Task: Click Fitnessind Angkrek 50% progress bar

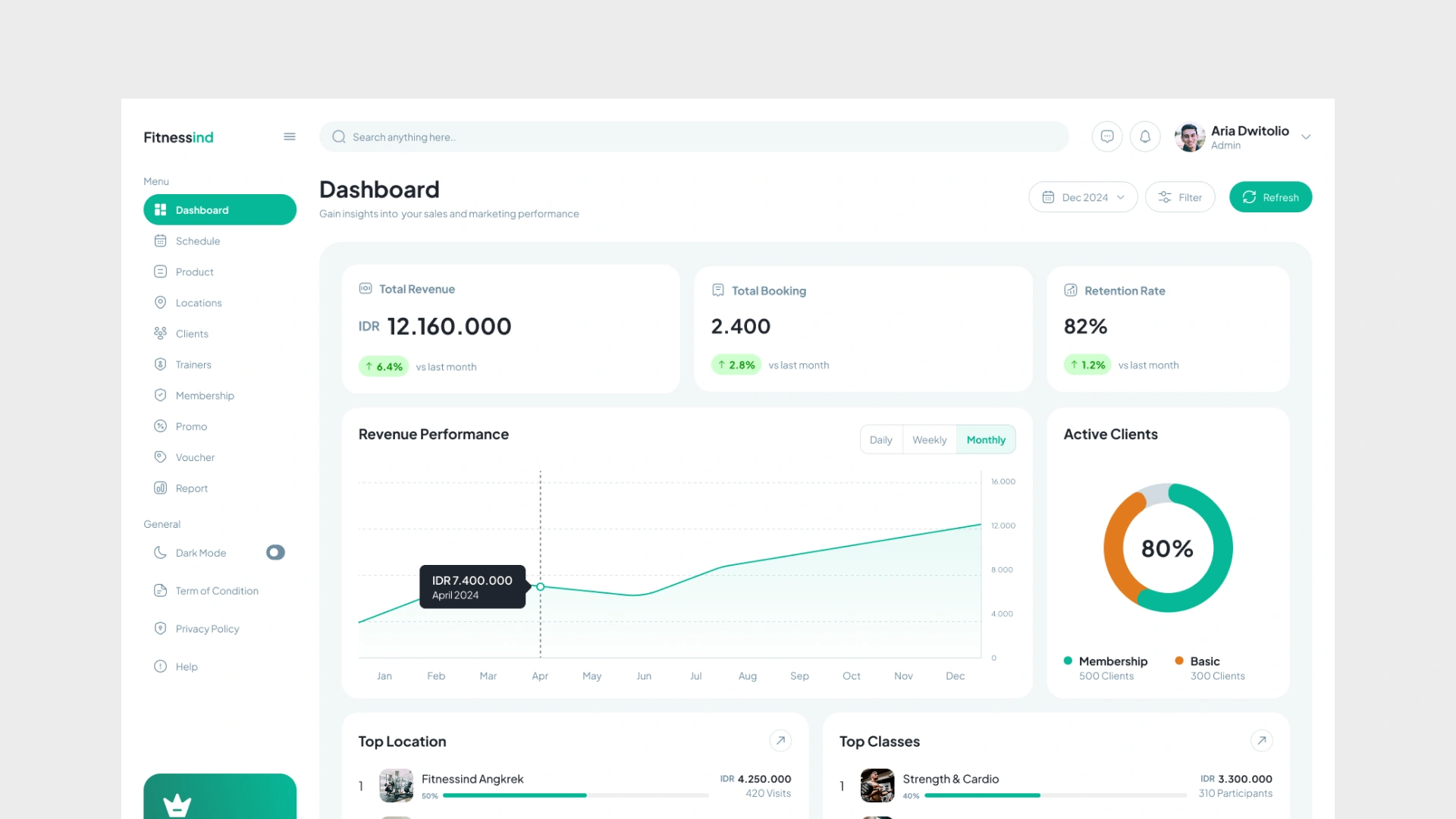Action: coord(576,795)
